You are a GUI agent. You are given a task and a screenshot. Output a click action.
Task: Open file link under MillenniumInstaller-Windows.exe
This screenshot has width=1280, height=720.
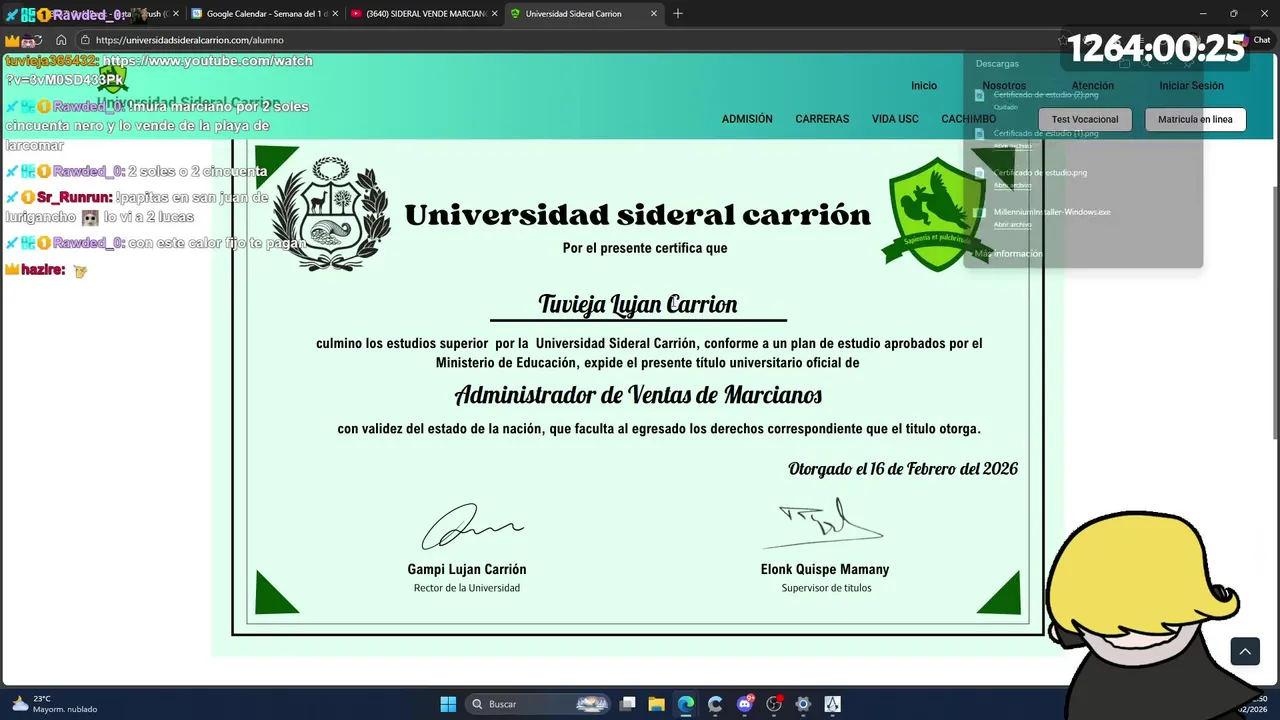tap(1012, 224)
